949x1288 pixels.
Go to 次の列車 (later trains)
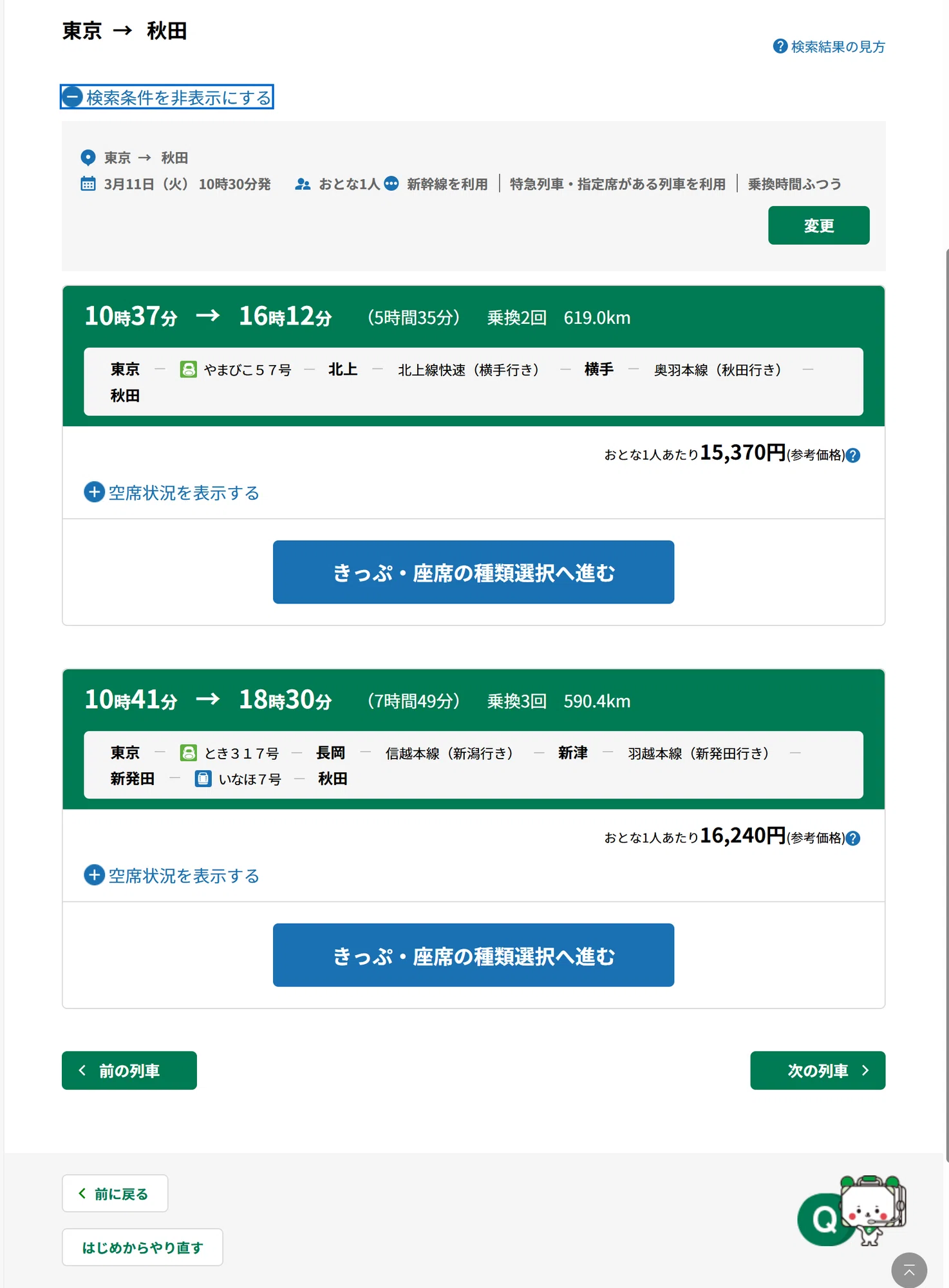point(818,1070)
